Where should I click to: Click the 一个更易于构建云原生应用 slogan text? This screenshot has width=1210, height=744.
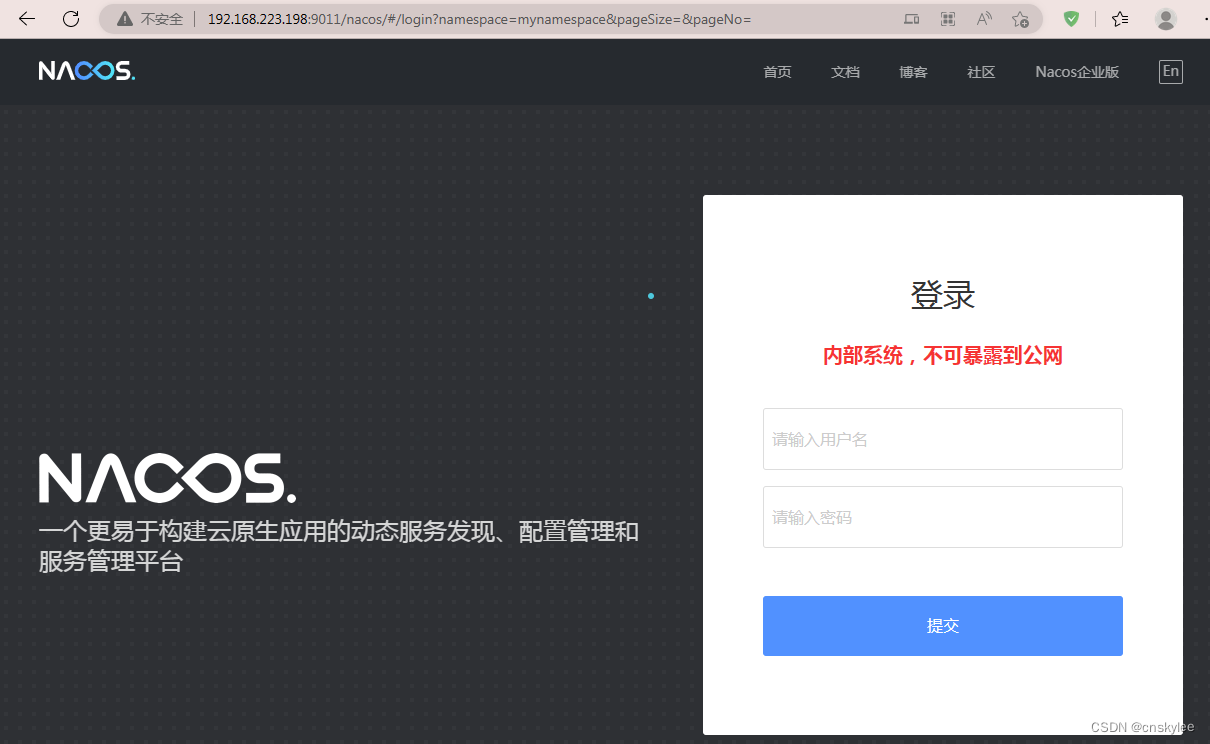[339, 546]
